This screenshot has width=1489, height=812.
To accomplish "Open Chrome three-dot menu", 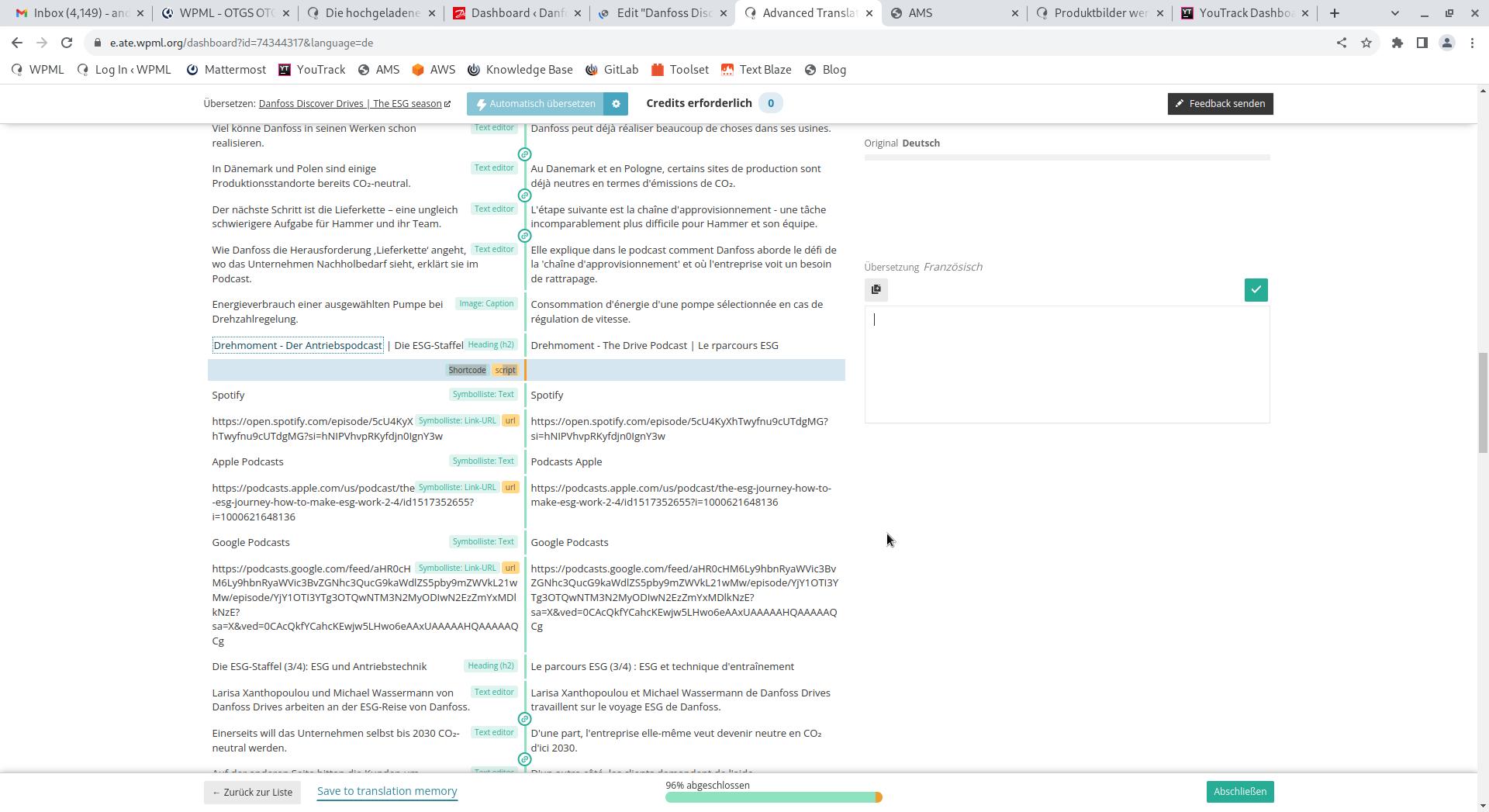I will (x=1472, y=43).
